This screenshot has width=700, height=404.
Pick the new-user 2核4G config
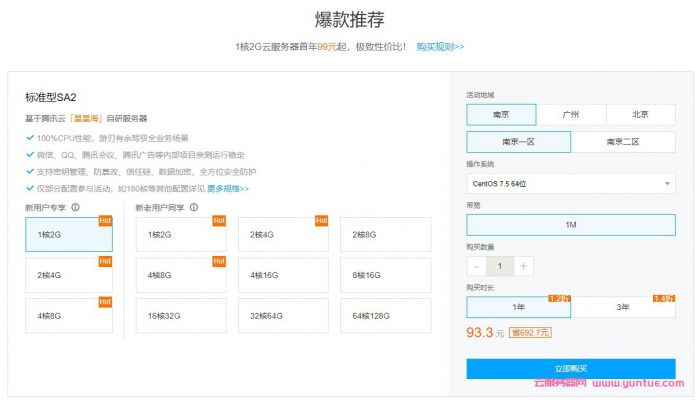[x=68, y=275]
